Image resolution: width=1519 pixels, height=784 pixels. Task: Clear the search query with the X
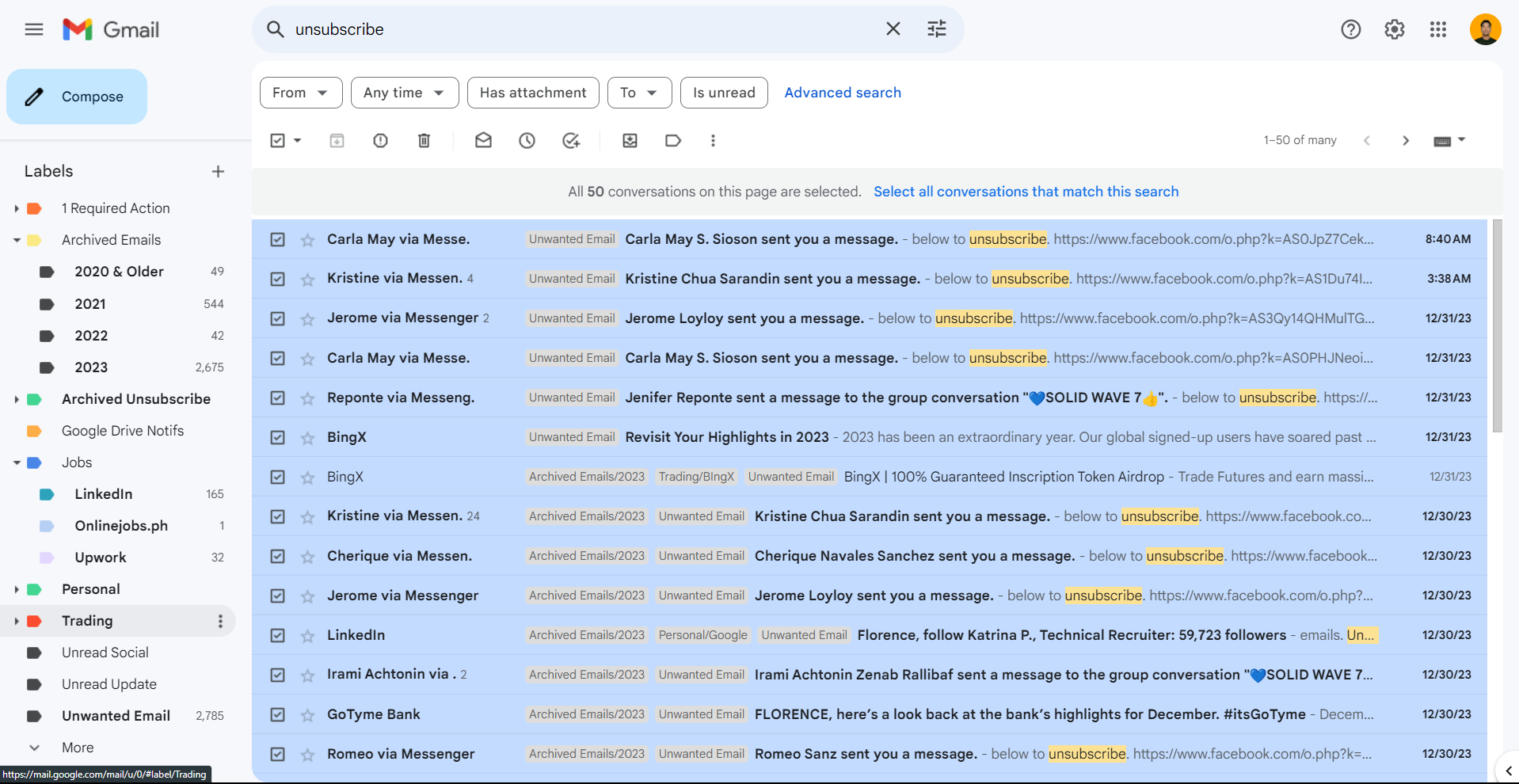pos(893,29)
